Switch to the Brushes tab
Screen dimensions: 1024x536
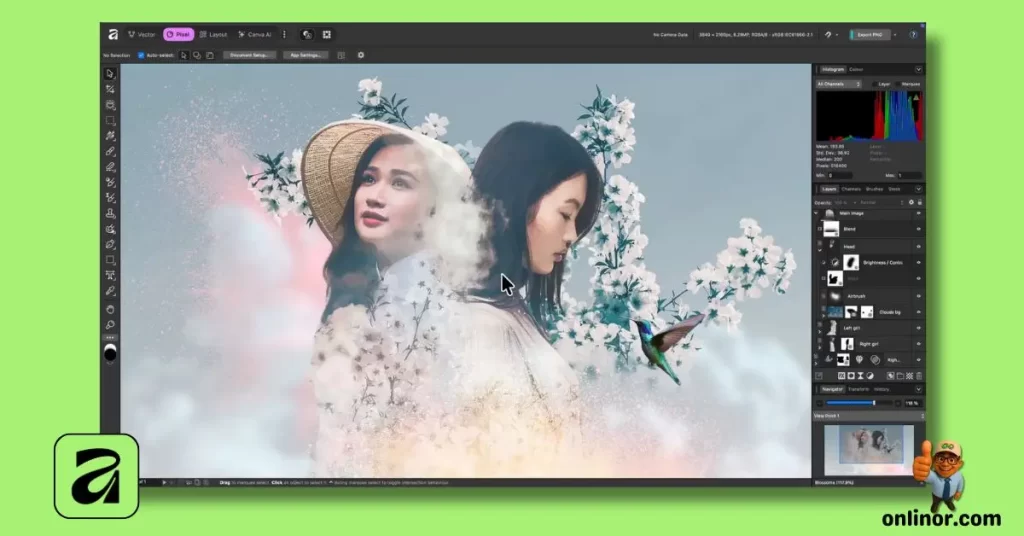pos(874,189)
